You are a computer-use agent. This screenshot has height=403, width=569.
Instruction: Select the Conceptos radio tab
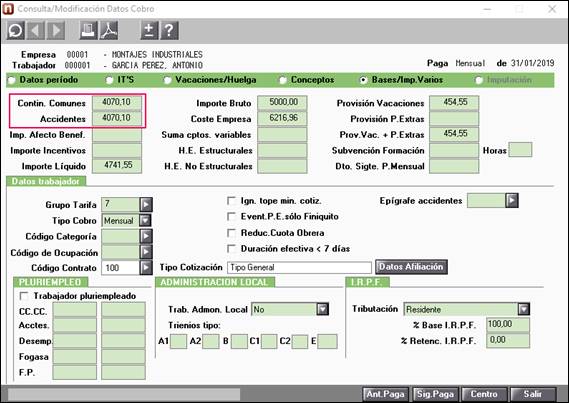[283, 80]
